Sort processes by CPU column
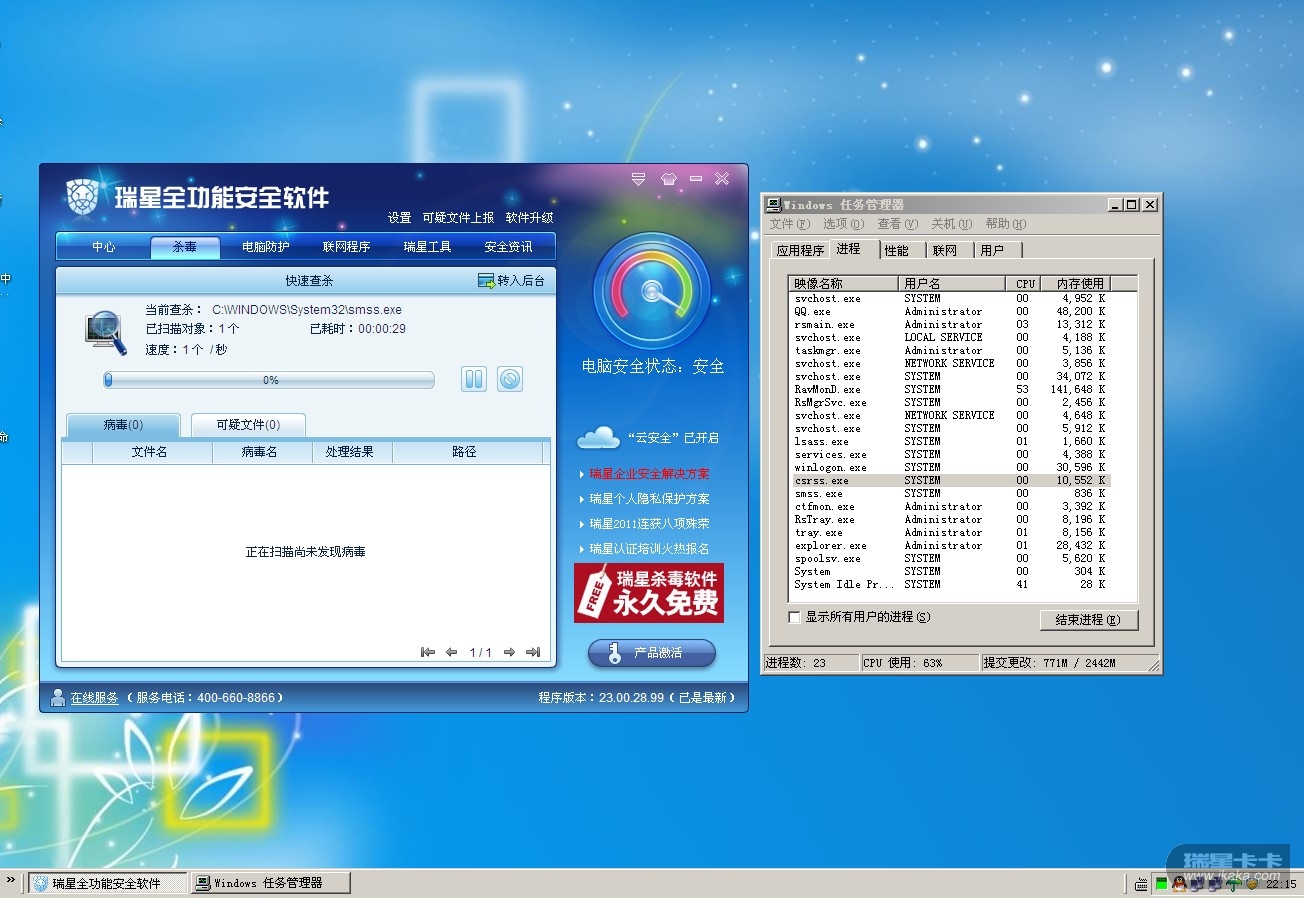 (1023, 284)
